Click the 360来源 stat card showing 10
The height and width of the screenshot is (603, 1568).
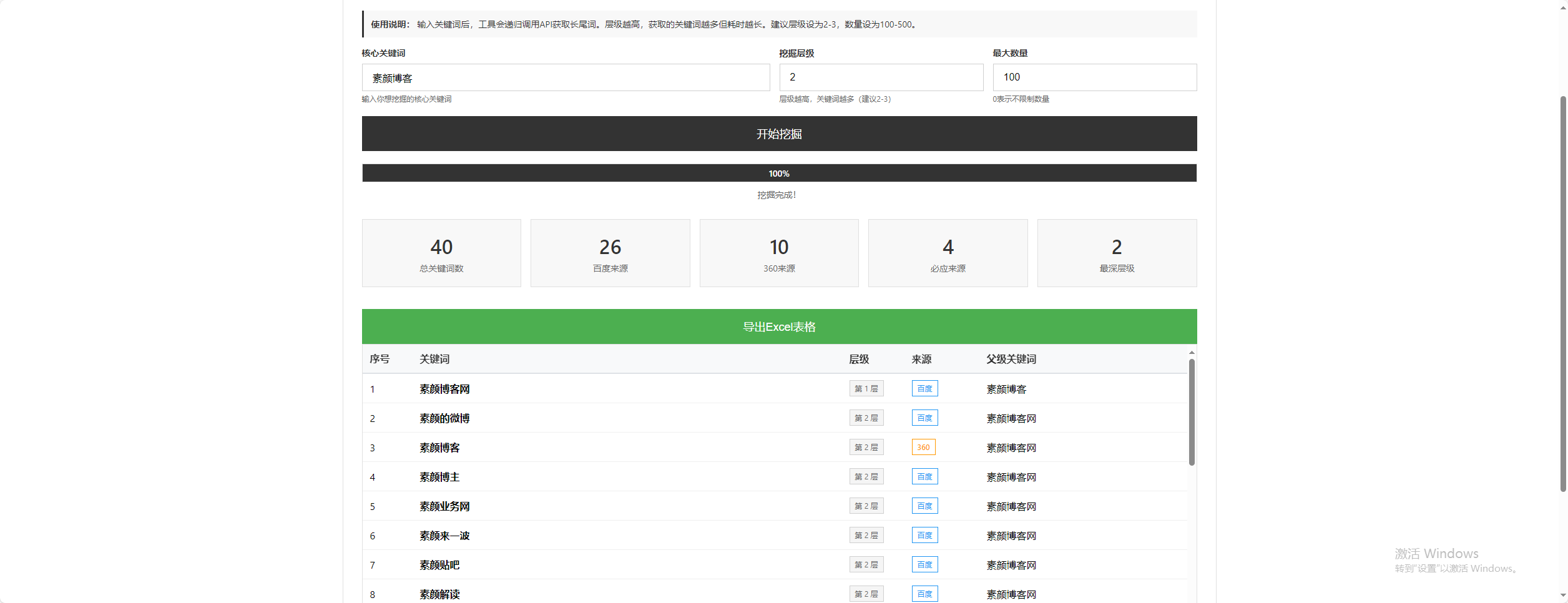pyautogui.click(x=778, y=253)
